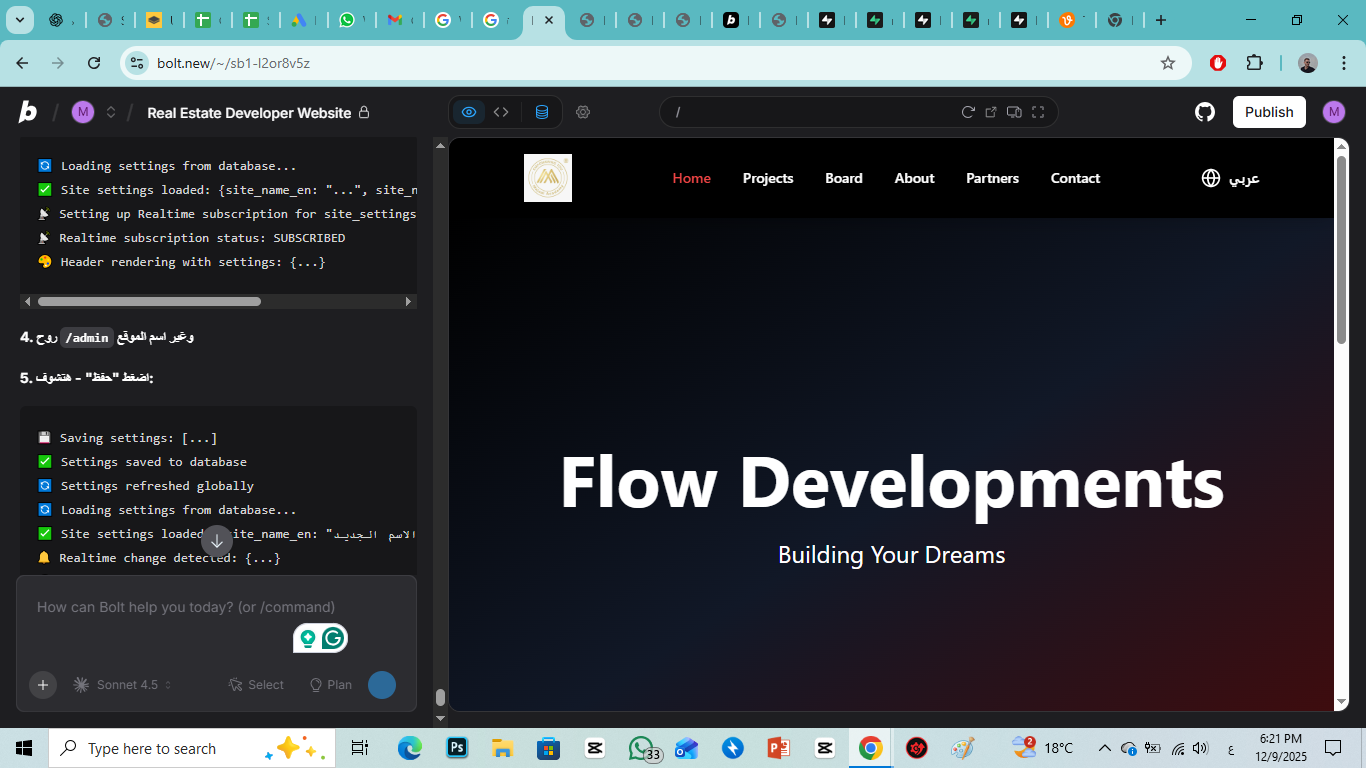Viewport: 1366px width, 768px height.
Task: Click the horizontal scrollbar under the log
Action: pyautogui.click(x=149, y=301)
